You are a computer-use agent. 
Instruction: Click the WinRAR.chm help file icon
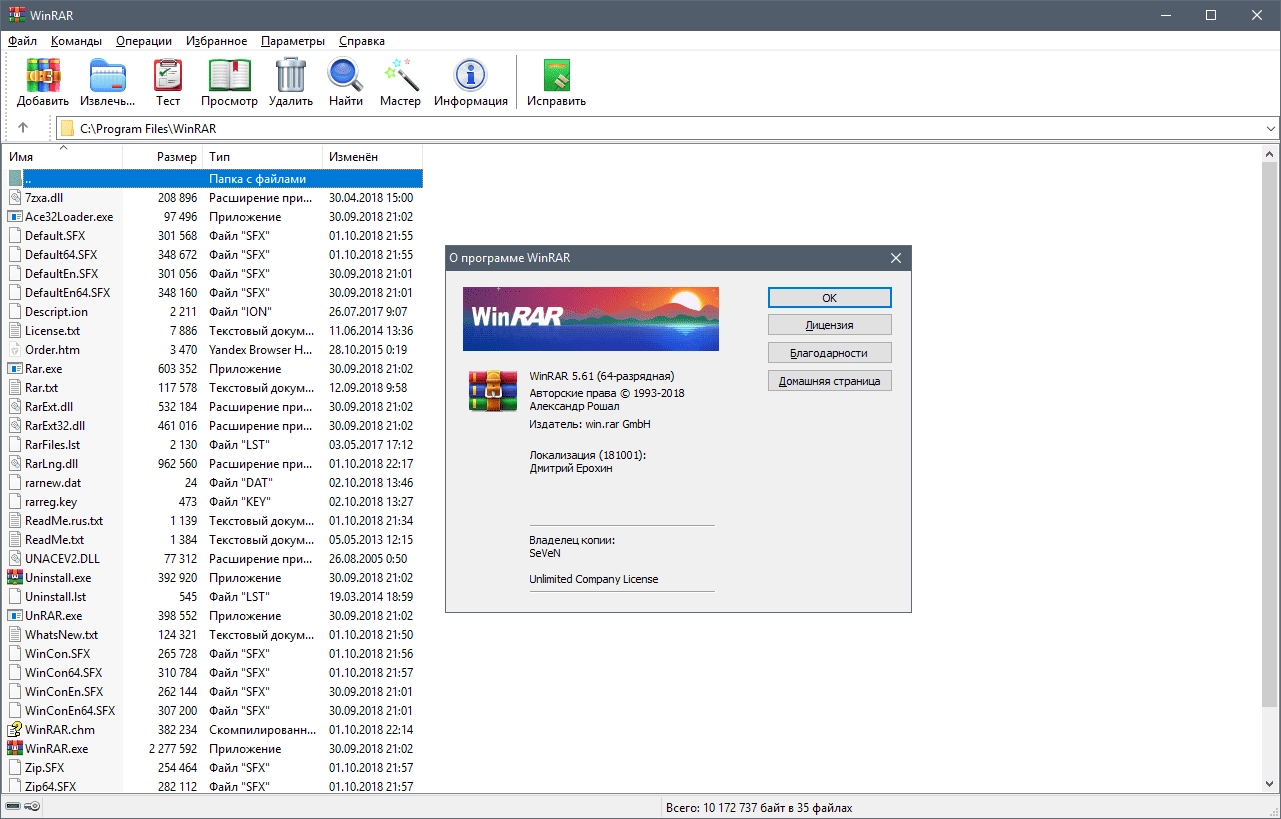pos(15,729)
